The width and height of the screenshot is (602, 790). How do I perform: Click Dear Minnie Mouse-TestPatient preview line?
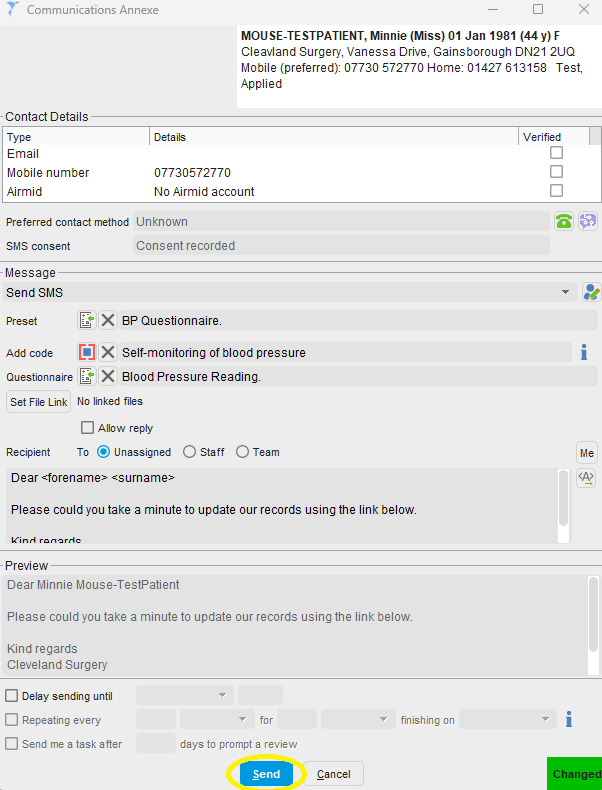(93, 585)
